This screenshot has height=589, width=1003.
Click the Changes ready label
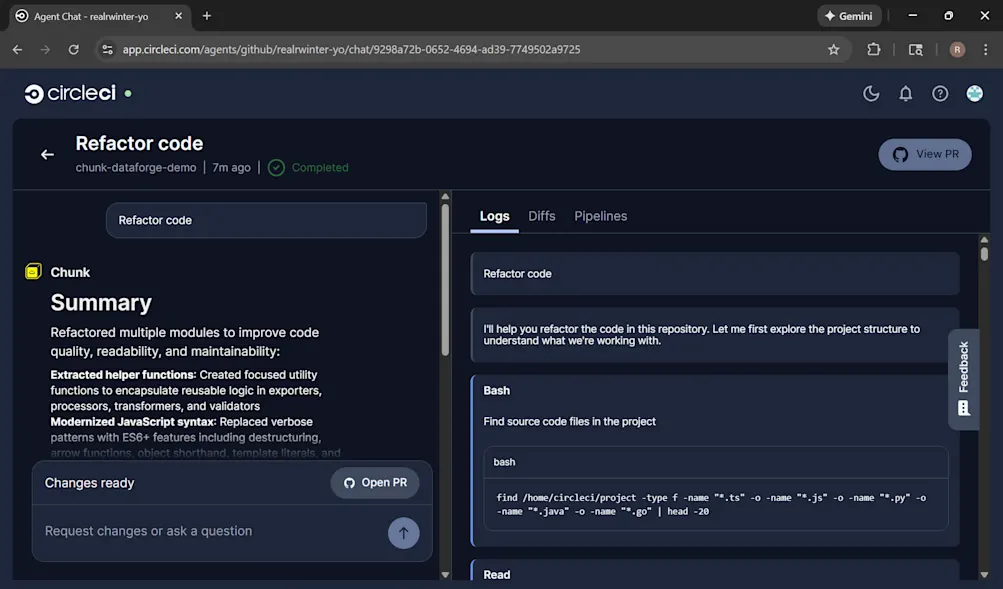pos(90,483)
